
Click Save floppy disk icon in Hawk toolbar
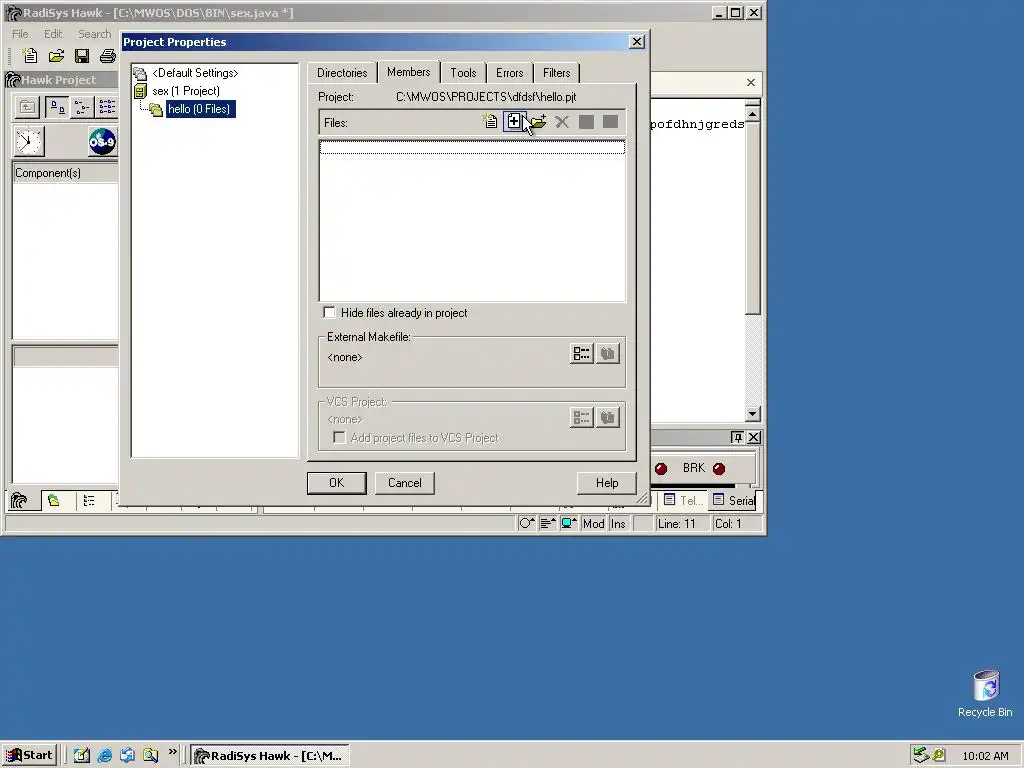[82, 56]
